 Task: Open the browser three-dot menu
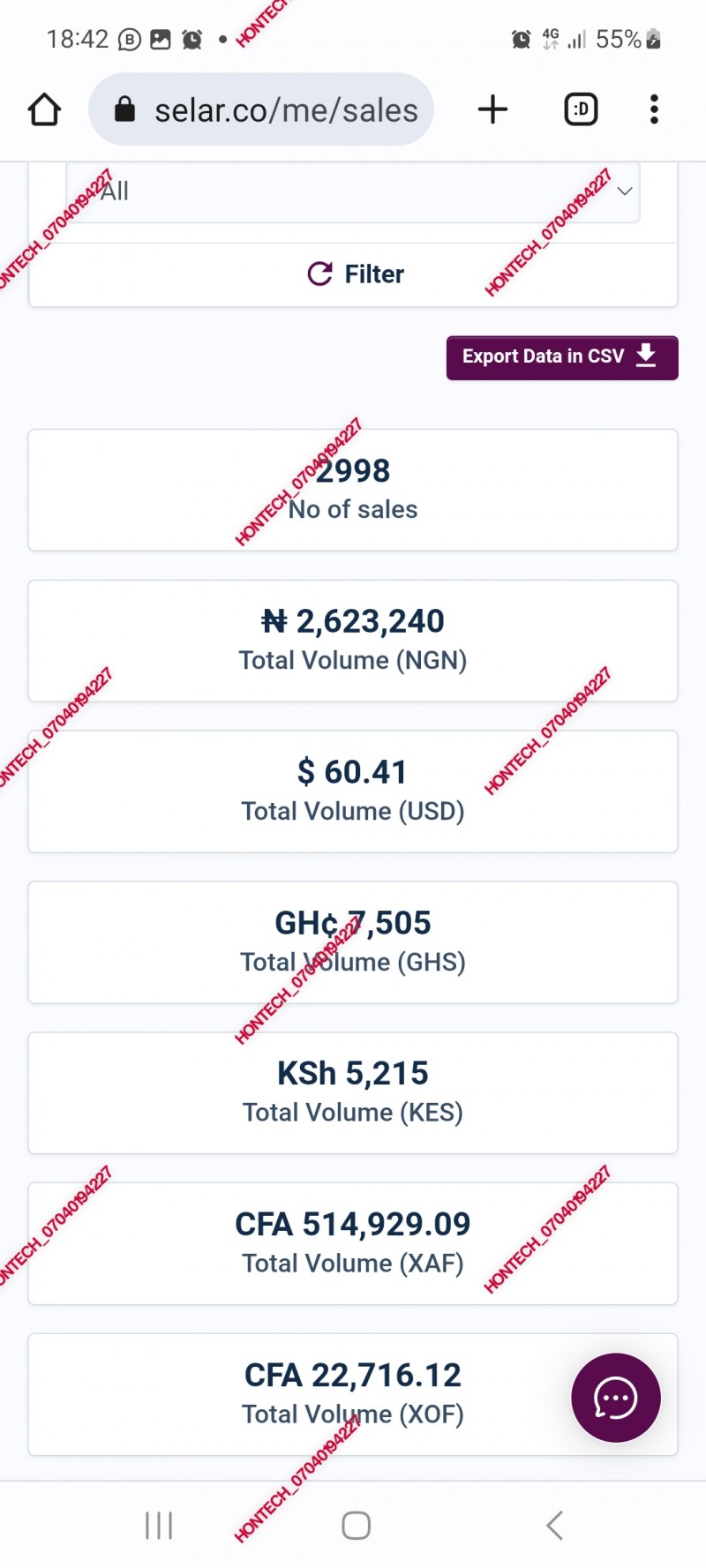(654, 109)
